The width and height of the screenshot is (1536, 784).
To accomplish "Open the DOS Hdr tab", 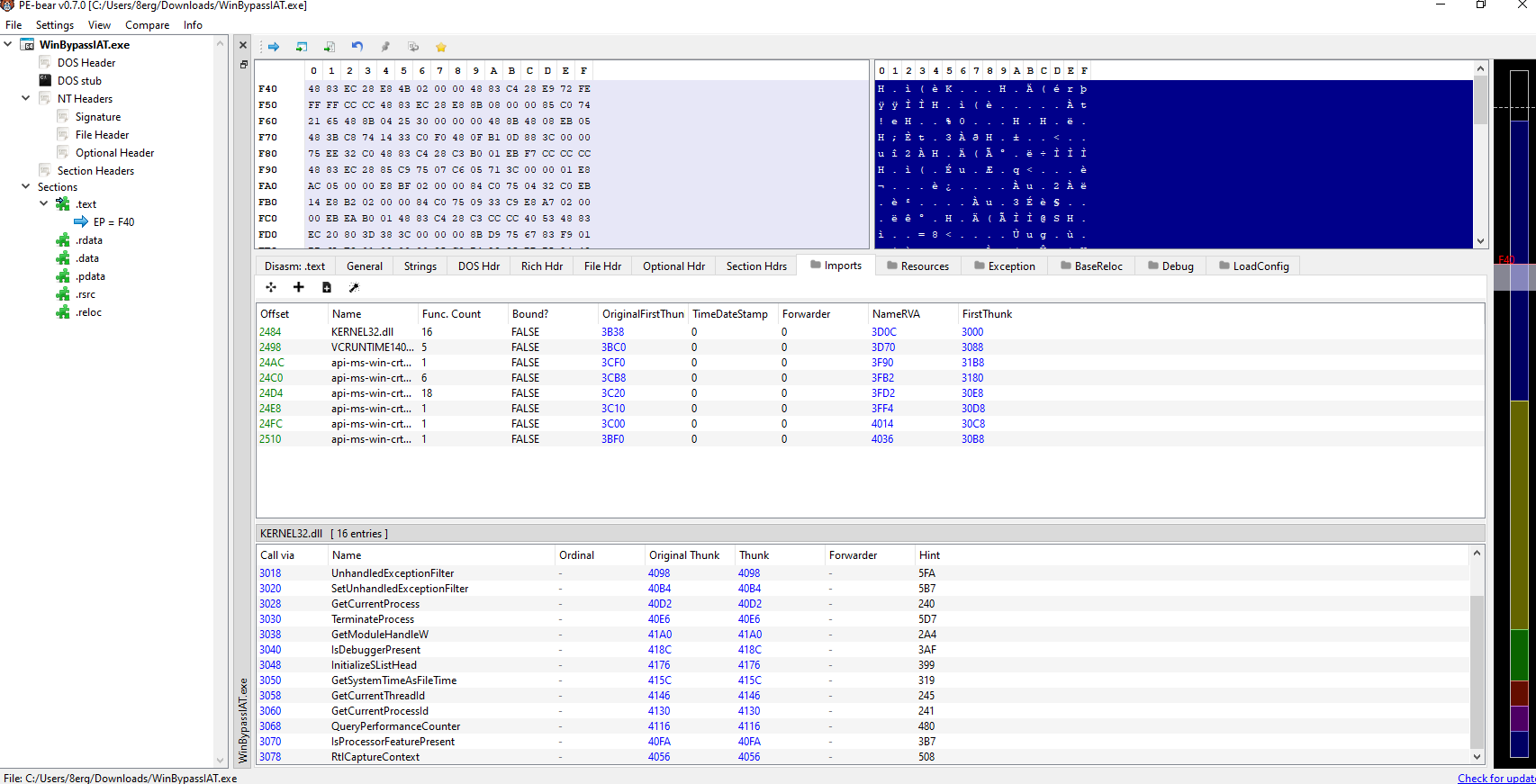I will [x=479, y=266].
